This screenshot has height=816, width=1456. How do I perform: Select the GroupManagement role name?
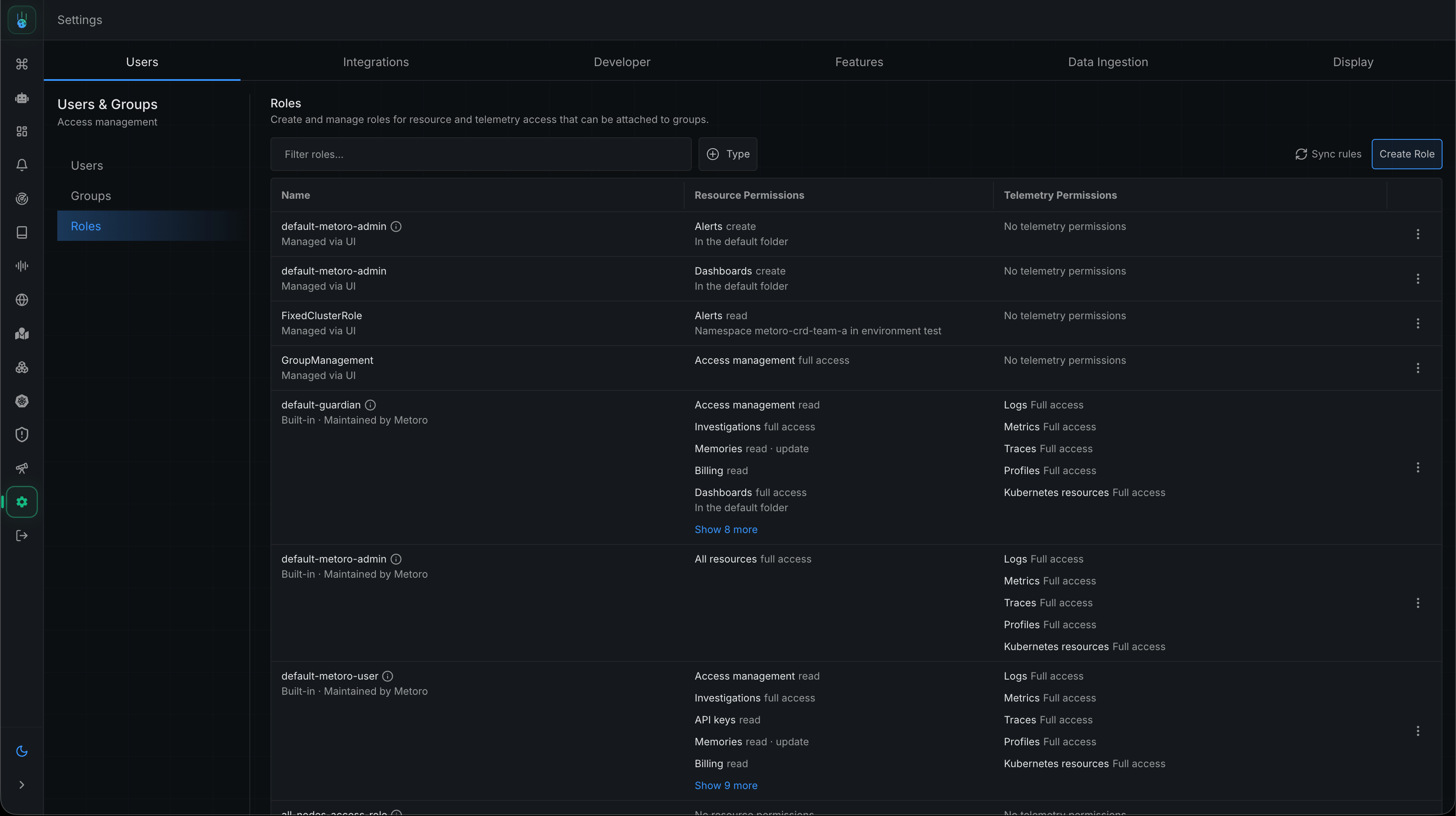[x=327, y=360]
